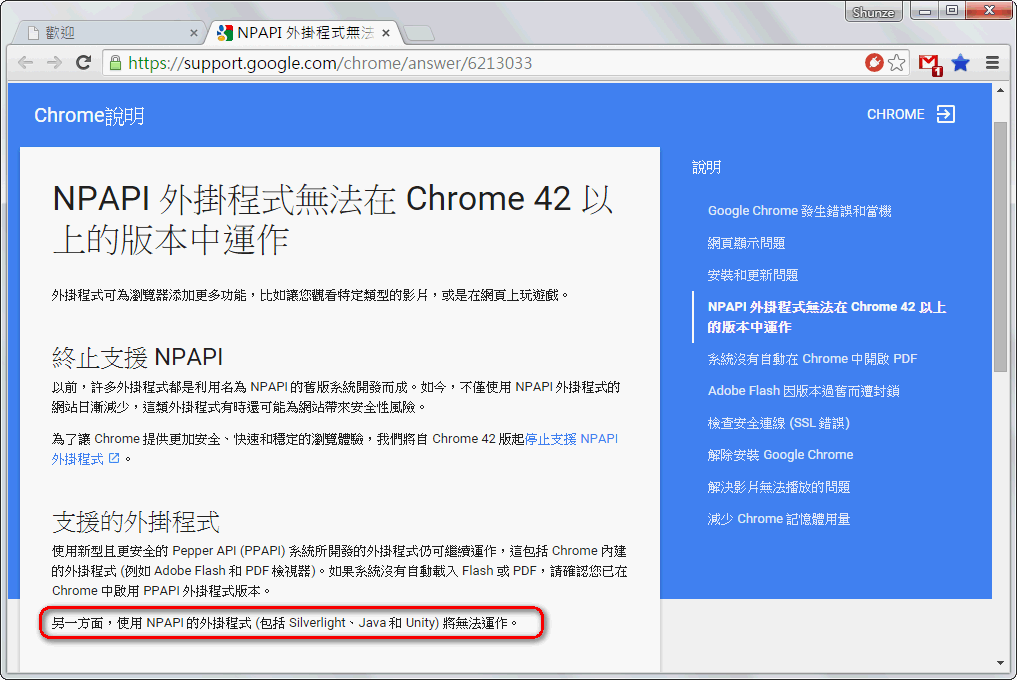The image size is (1017, 680).
Task: Bookmark this page with the star outline
Action: 896,63
